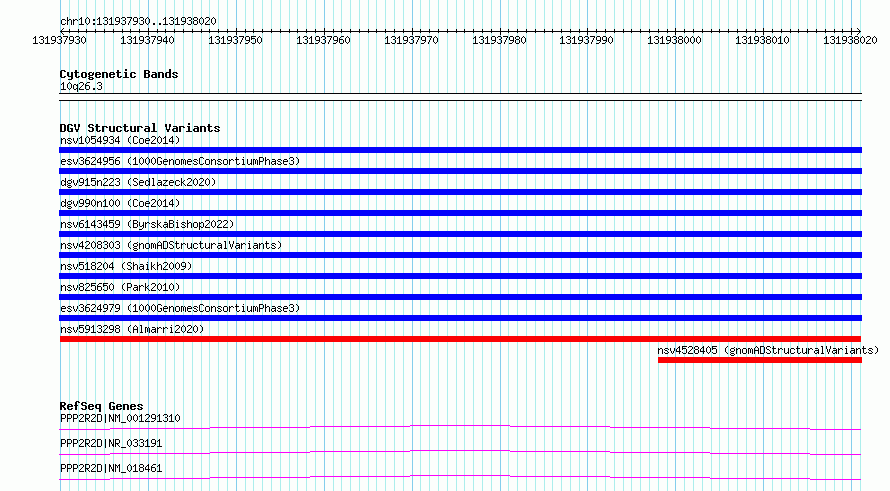Click the Cytogenetic Bands track heading
The image size is (890, 491).
coord(119,74)
